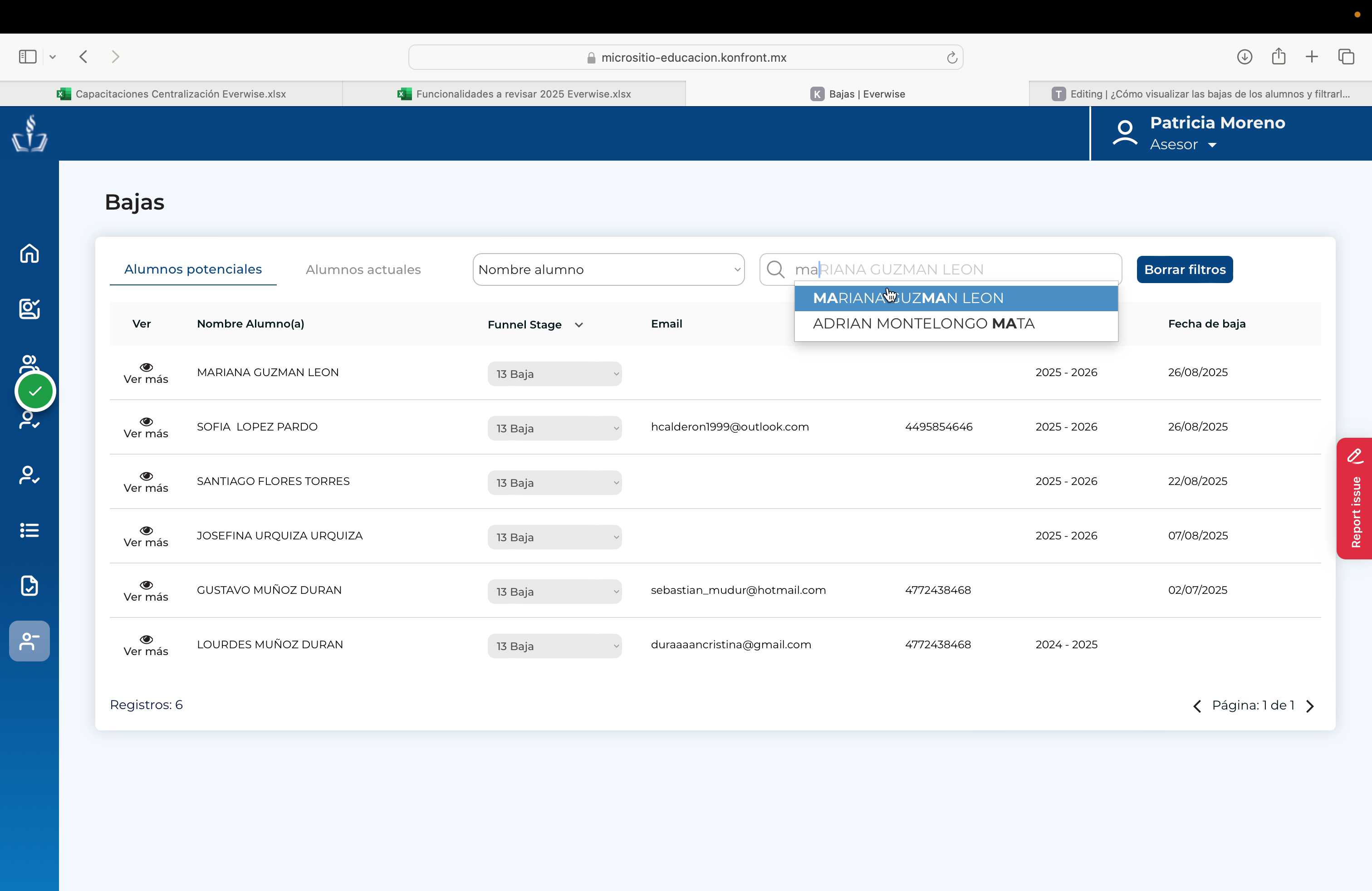The width and height of the screenshot is (1372, 891).
Task: Click the user-edit icon below Home in sidebar
Action: click(29, 308)
